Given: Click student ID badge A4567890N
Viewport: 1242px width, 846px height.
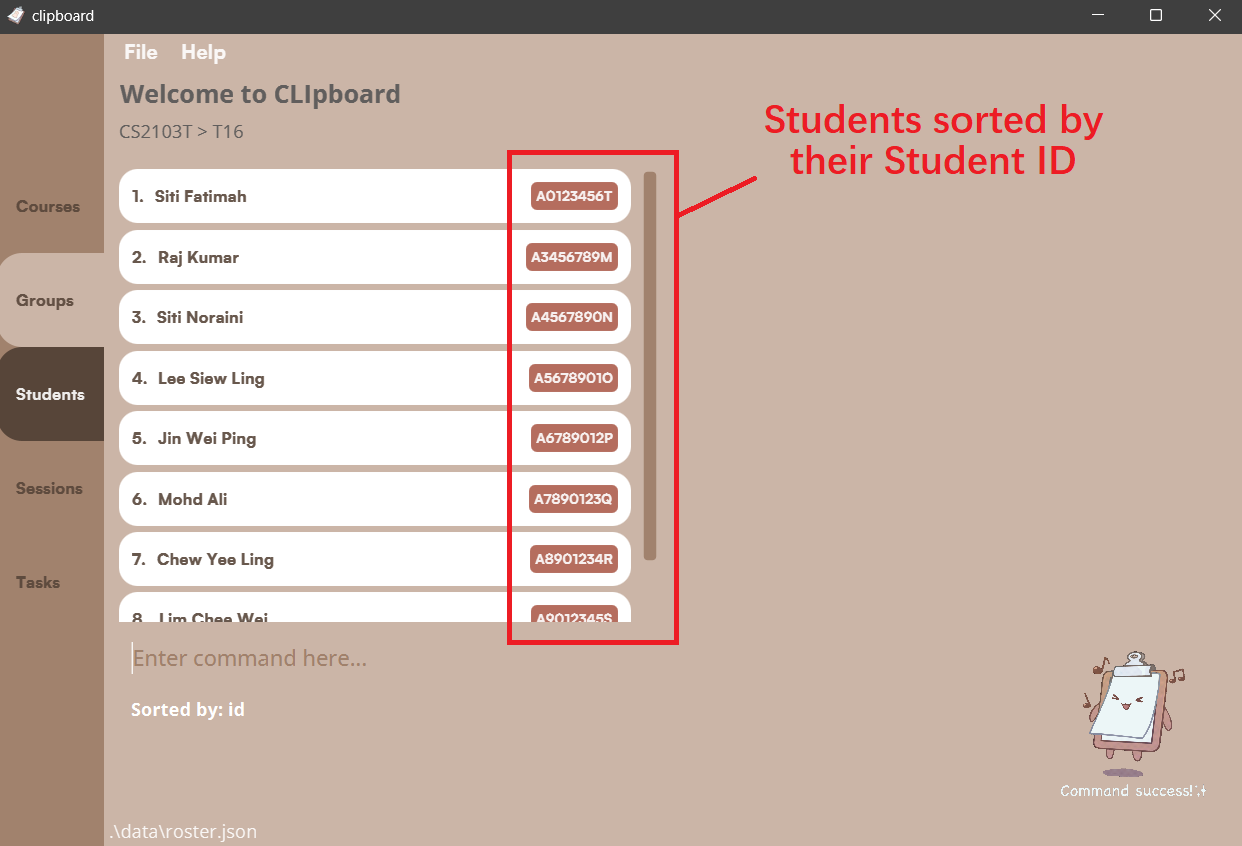Looking at the screenshot, I should point(572,318).
